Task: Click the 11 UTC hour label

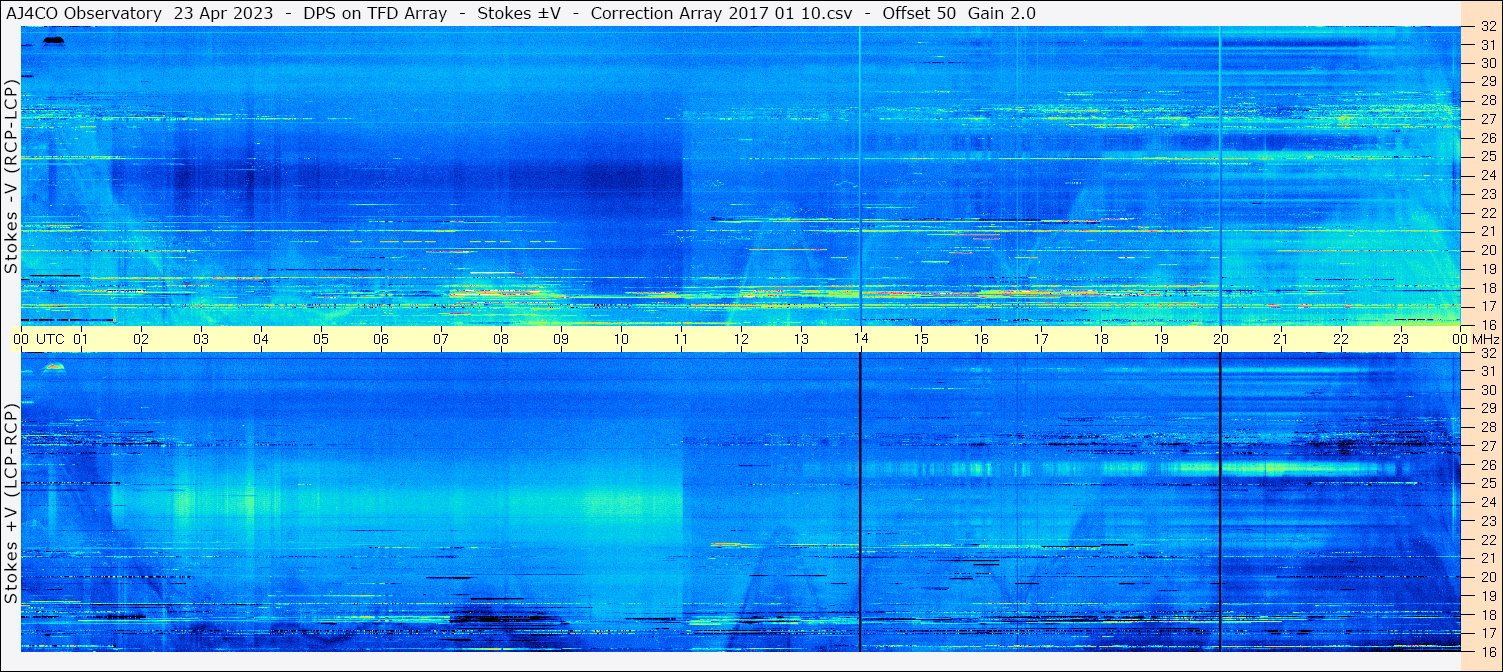Action: pyautogui.click(x=681, y=339)
